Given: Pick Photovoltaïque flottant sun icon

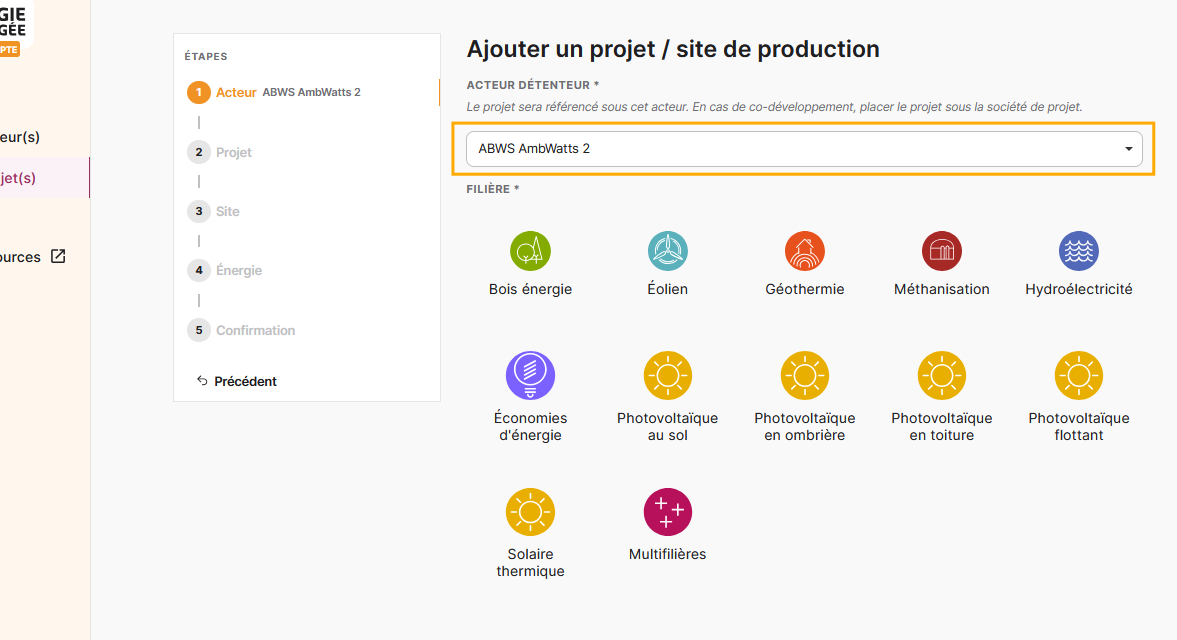Looking at the screenshot, I should tap(1079, 375).
